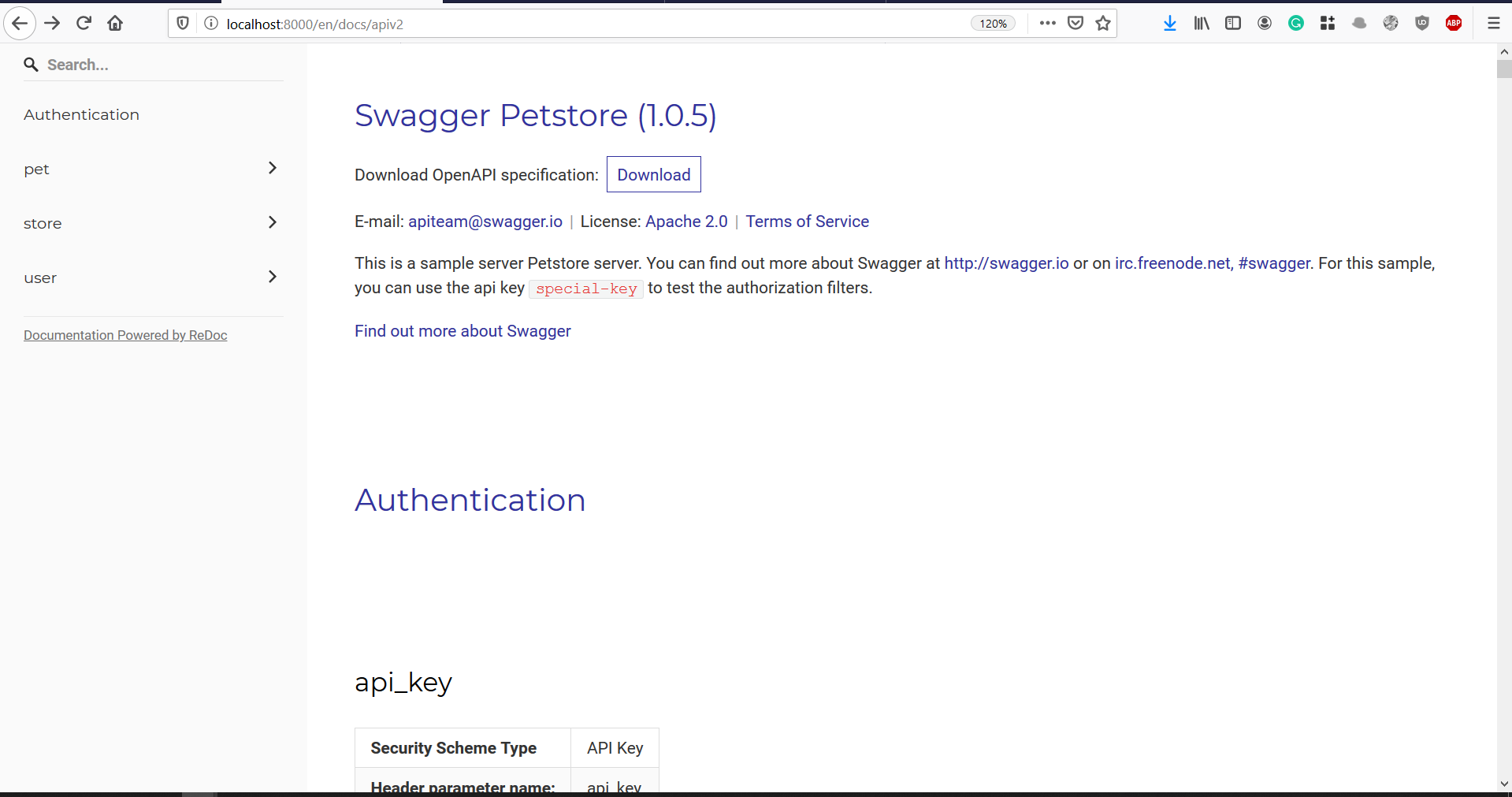Image resolution: width=1512 pixels, height=797 pixels.
Task: Open the Firefox Library icon
Action: click(1201, 23)
